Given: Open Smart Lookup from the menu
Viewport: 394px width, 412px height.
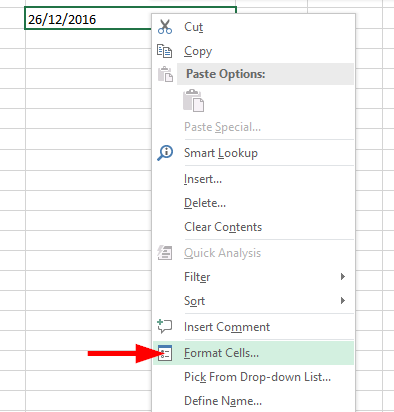Looking at the screenshot, I should coord(253,153).
